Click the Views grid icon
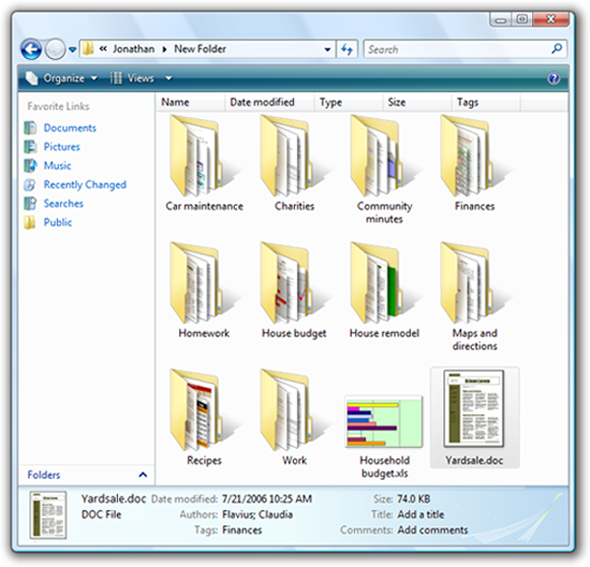The image size is (590, 567). 116,78
